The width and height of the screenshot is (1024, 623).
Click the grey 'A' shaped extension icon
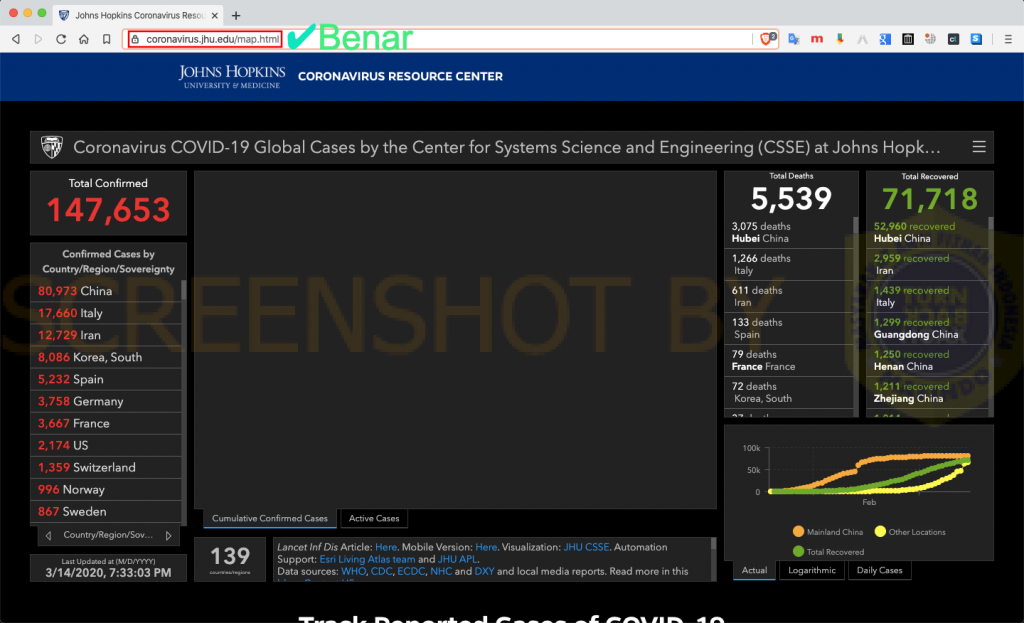pyautogui.click(x=863, y=39)
